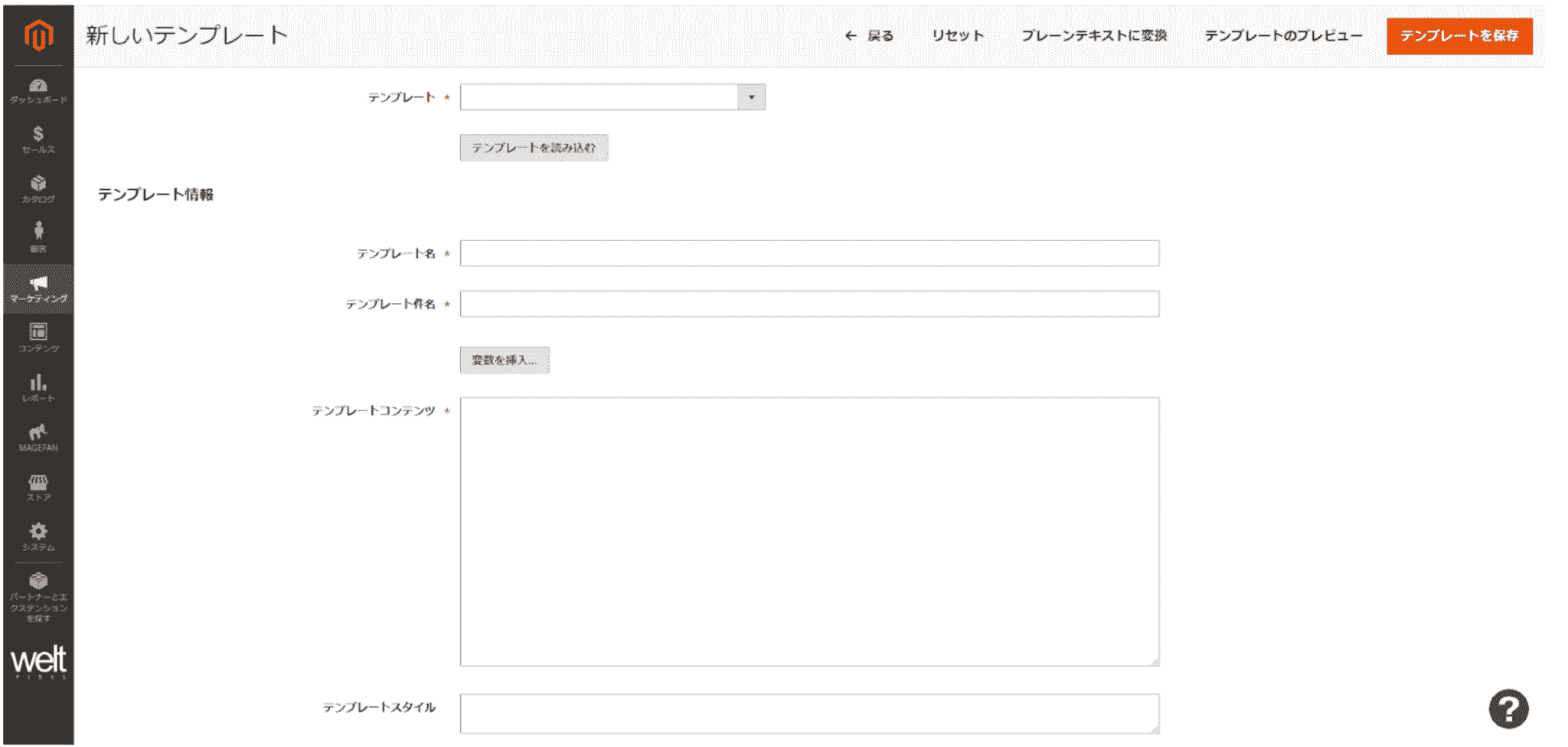
Task: Open the システム gear icon
Action: [38, 534]
